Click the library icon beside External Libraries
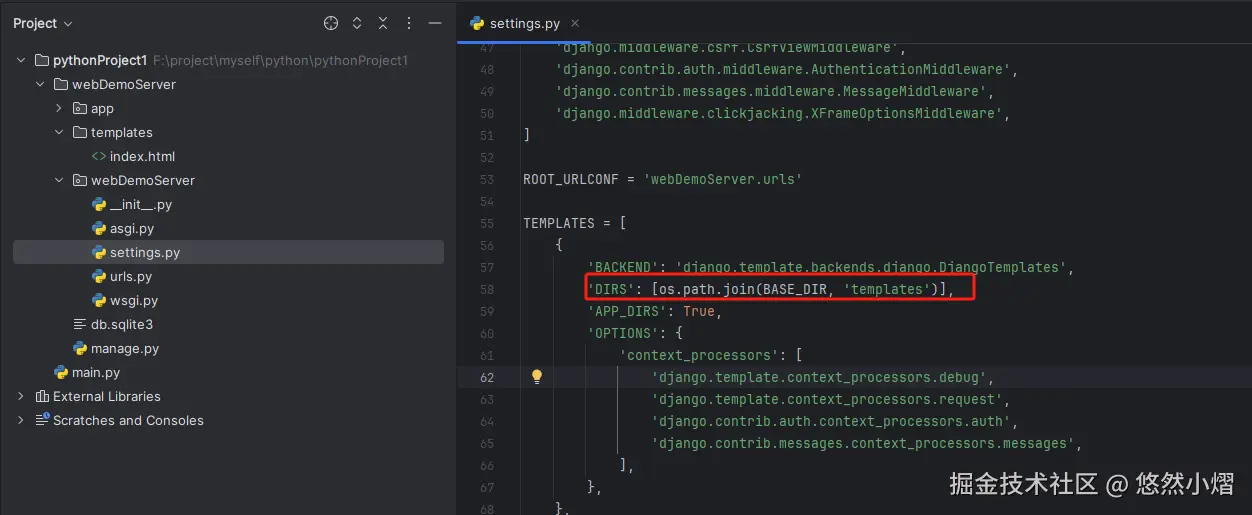The width and height of the screenshot is (1252, 515). point(42,396)
